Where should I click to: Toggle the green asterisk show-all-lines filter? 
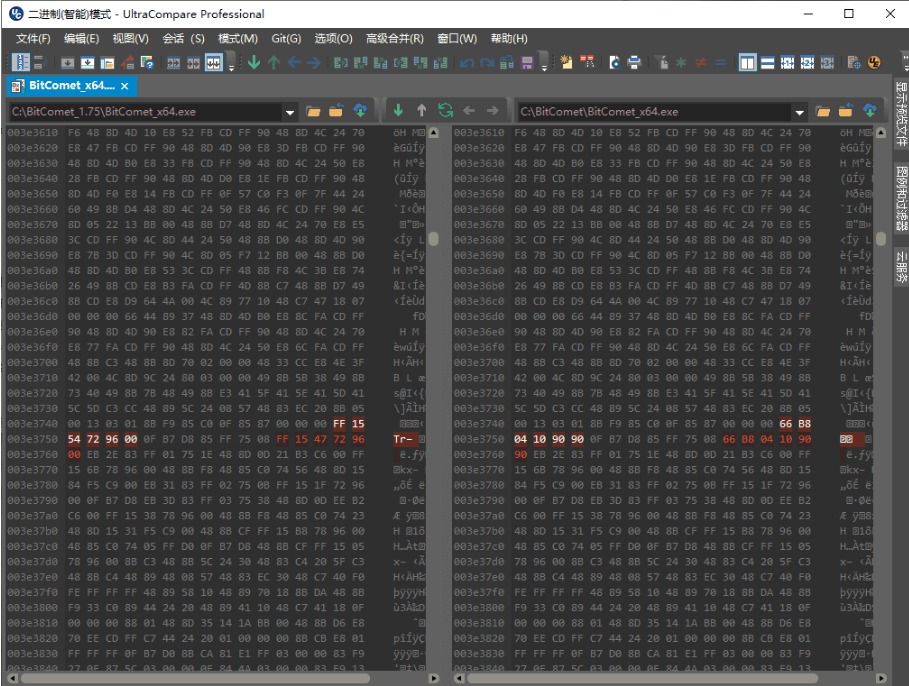click(x=681, y=62)
